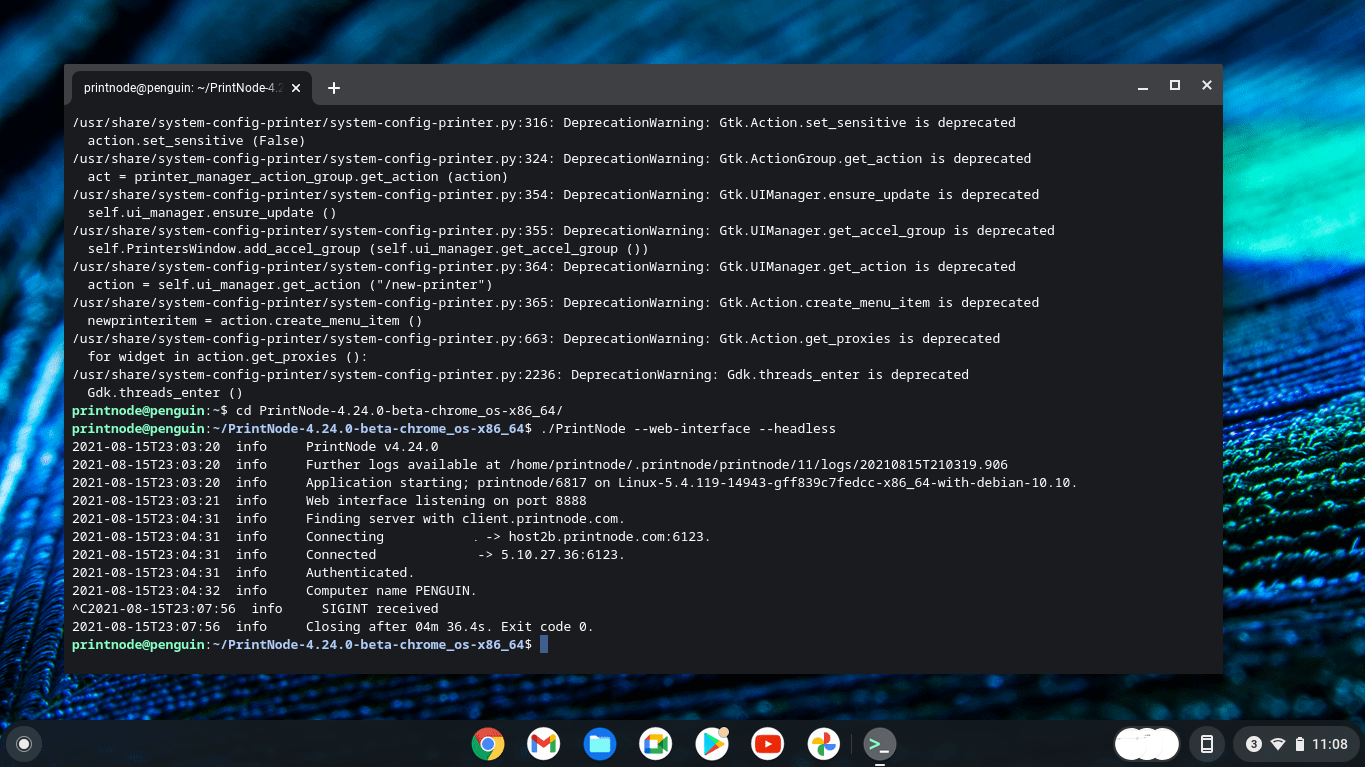Viewport: 1365px width, 767px height.
Task: Open Google Photos from the shelf
Action: click(x=824, y=744)
